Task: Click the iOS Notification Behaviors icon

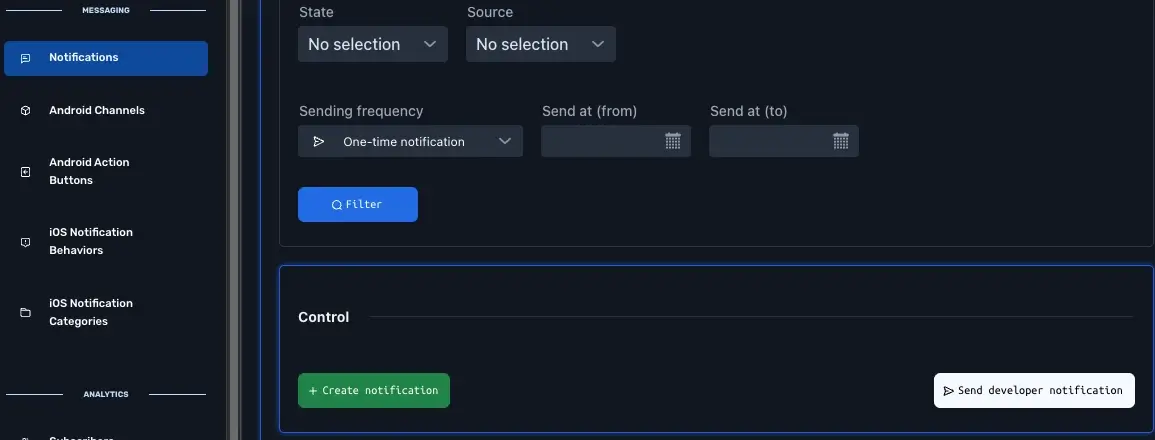Action: pos(26,242)
